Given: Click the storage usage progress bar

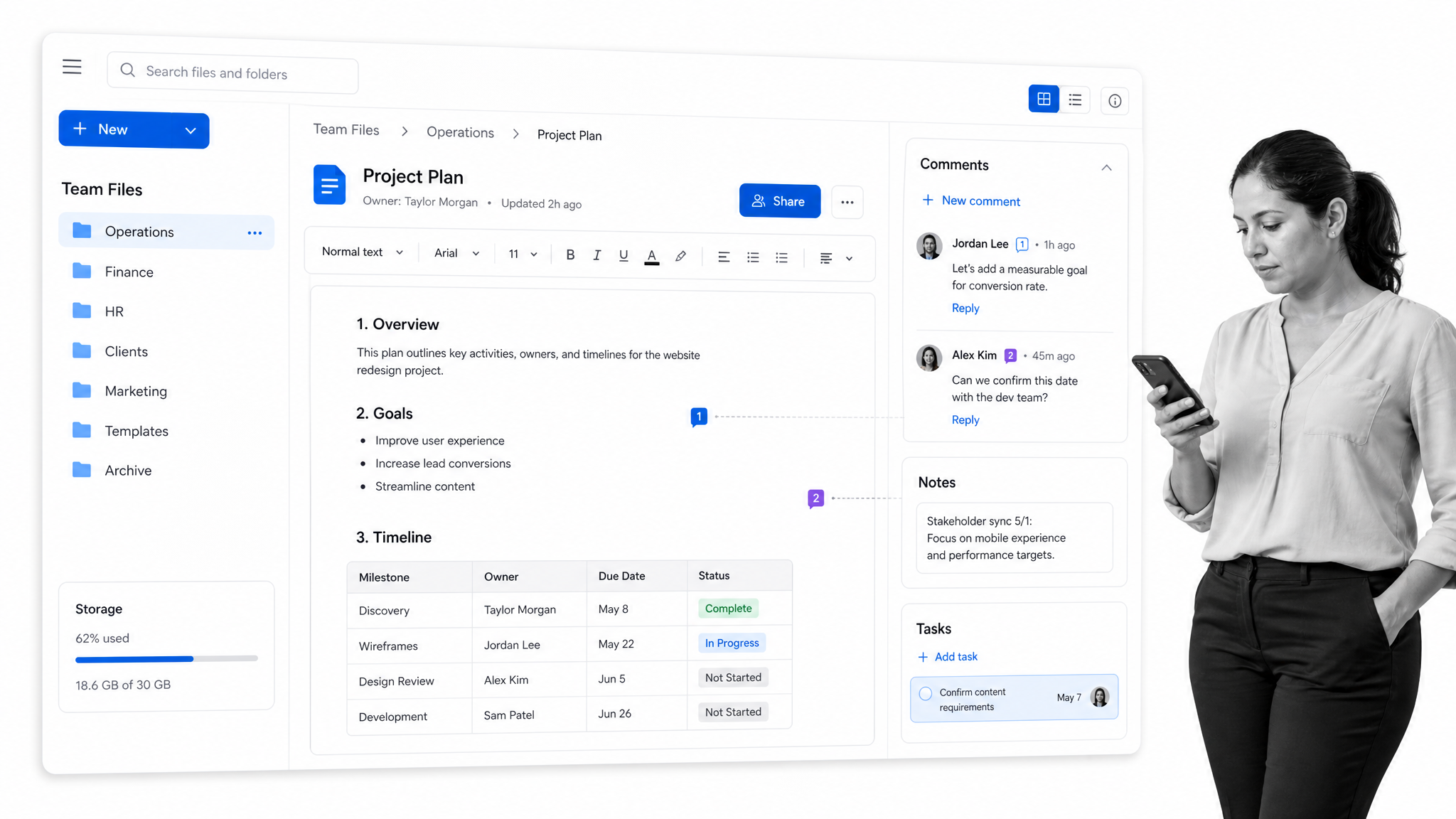Looking at the screenshot, I should click(x=166, y=659).
